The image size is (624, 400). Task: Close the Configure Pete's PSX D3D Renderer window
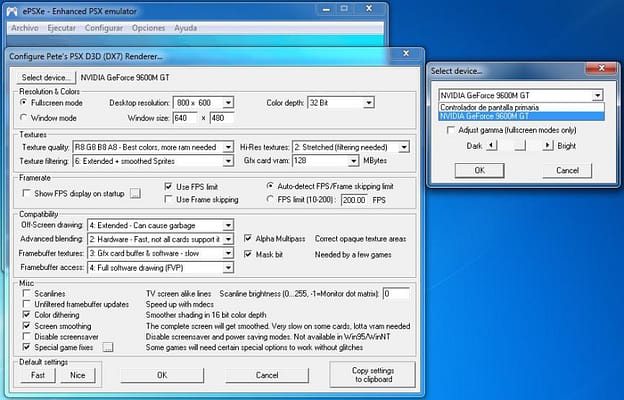coord(406,53)
